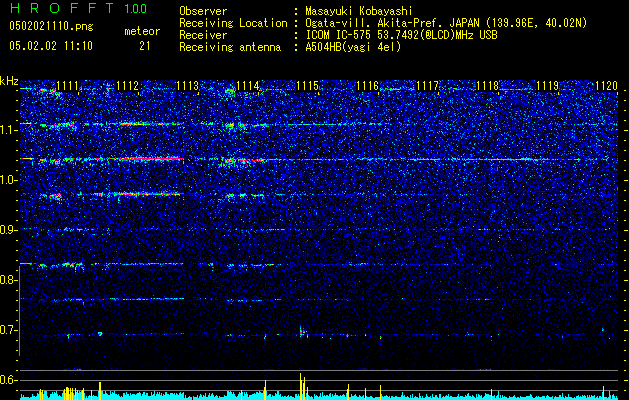This screenshot has height=400, width=629.
Task: Click the 0.9 kHz axis label
Action: (9, 230)
